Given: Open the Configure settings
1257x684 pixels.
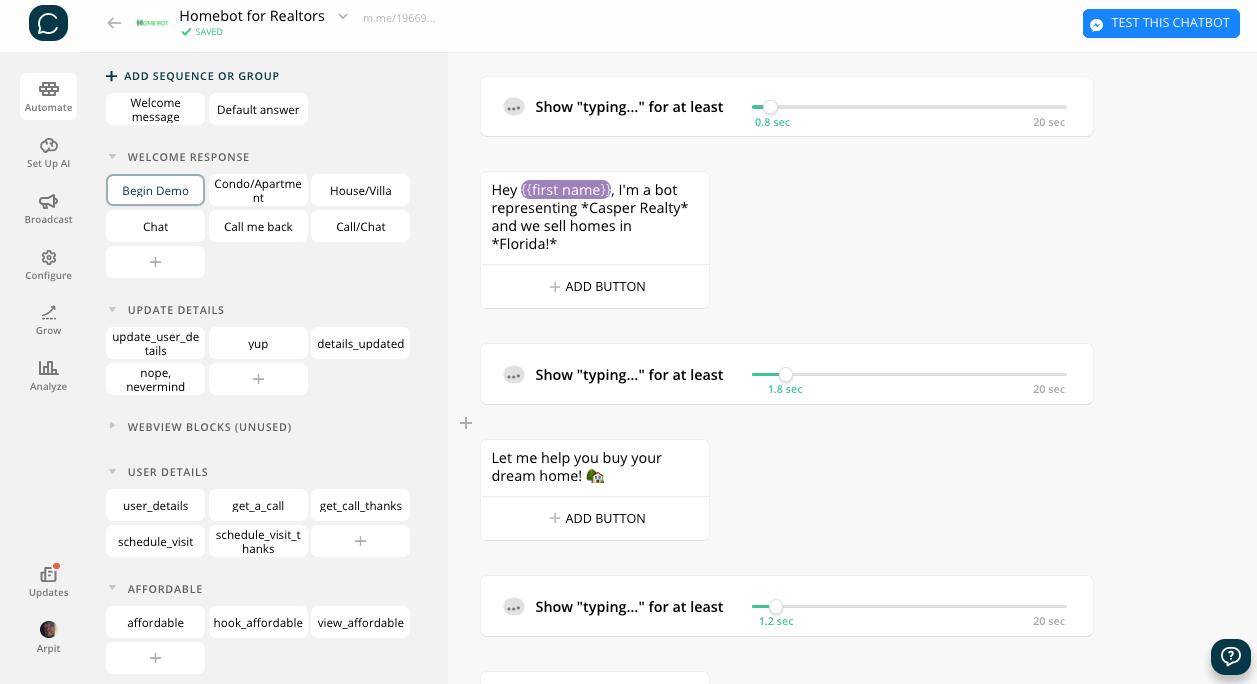Looking at the screenshot, I should tap(48, 263).
